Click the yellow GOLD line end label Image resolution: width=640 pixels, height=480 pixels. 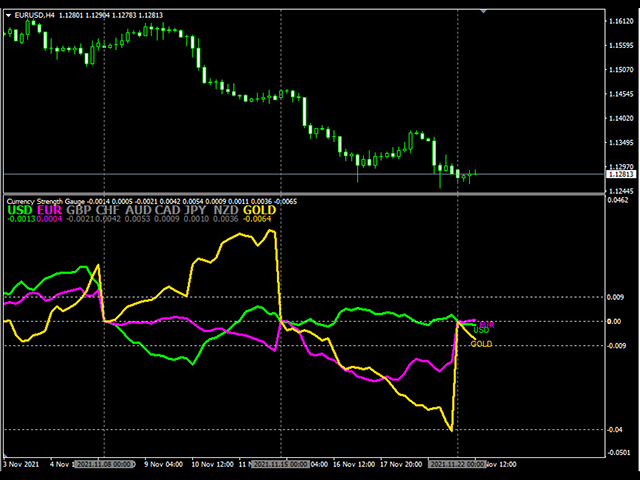click(x=481, y=344)
